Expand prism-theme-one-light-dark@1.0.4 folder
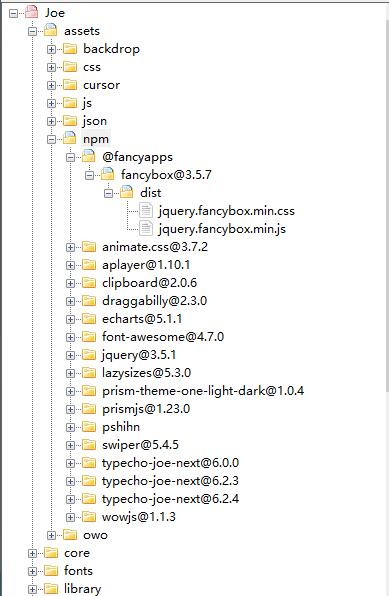 tap(70, 392)
